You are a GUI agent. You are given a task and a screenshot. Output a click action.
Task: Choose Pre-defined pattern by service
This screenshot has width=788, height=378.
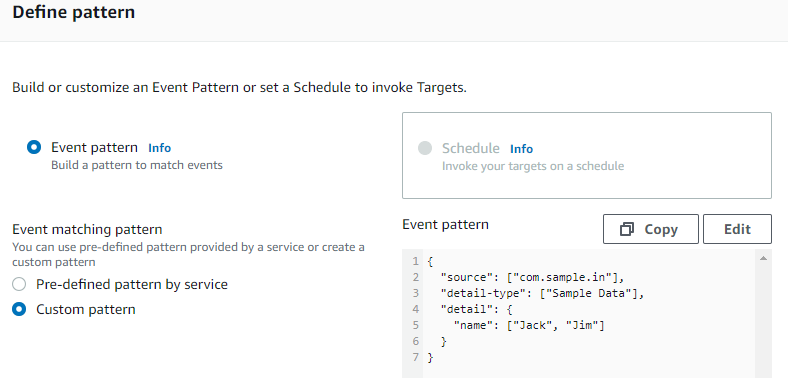click(19, 285)
